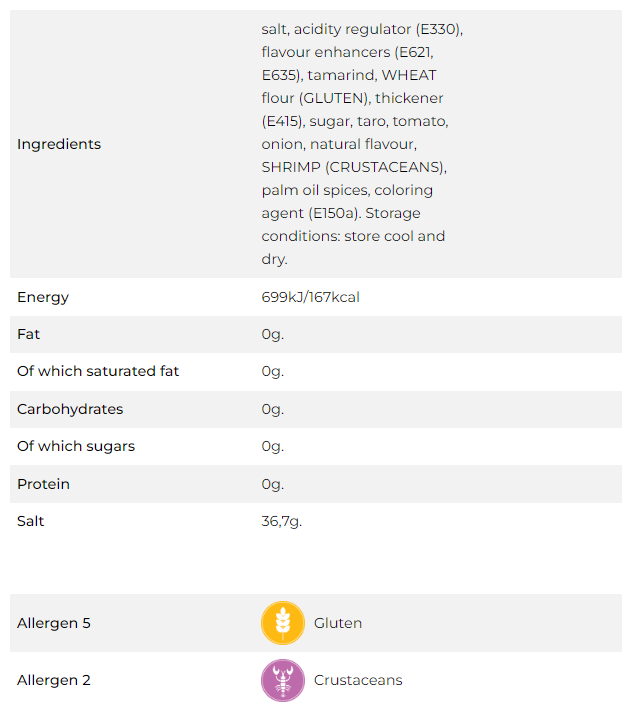642x718 pixels.
Task: Click the 0g. value in Carbohydrates row
Action: click(x=273, y=409)
